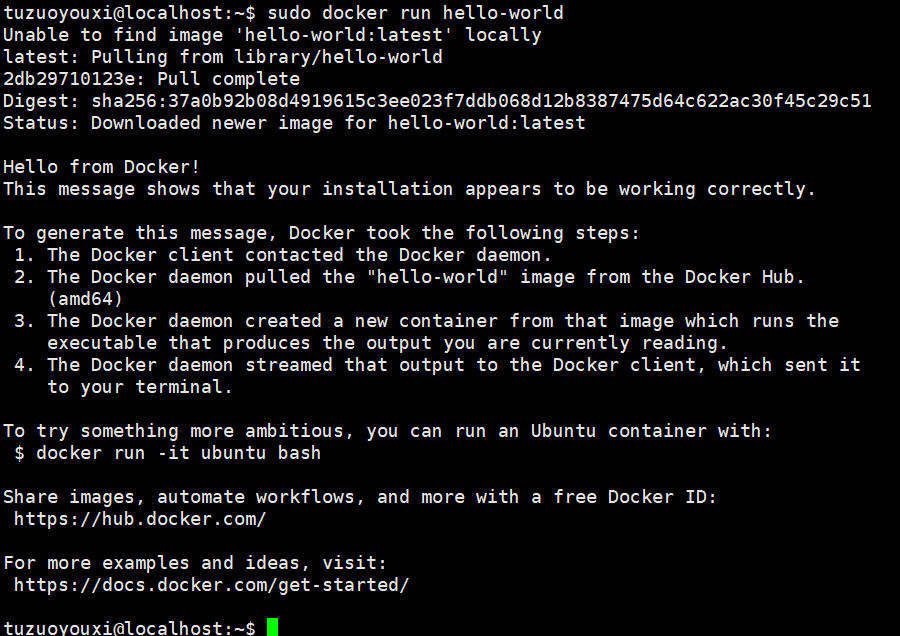This screenshot has width=900, height=636.
Task: Click the 'latest: Pulling from library/hello-world' line
Action: [x=223, y=57]
